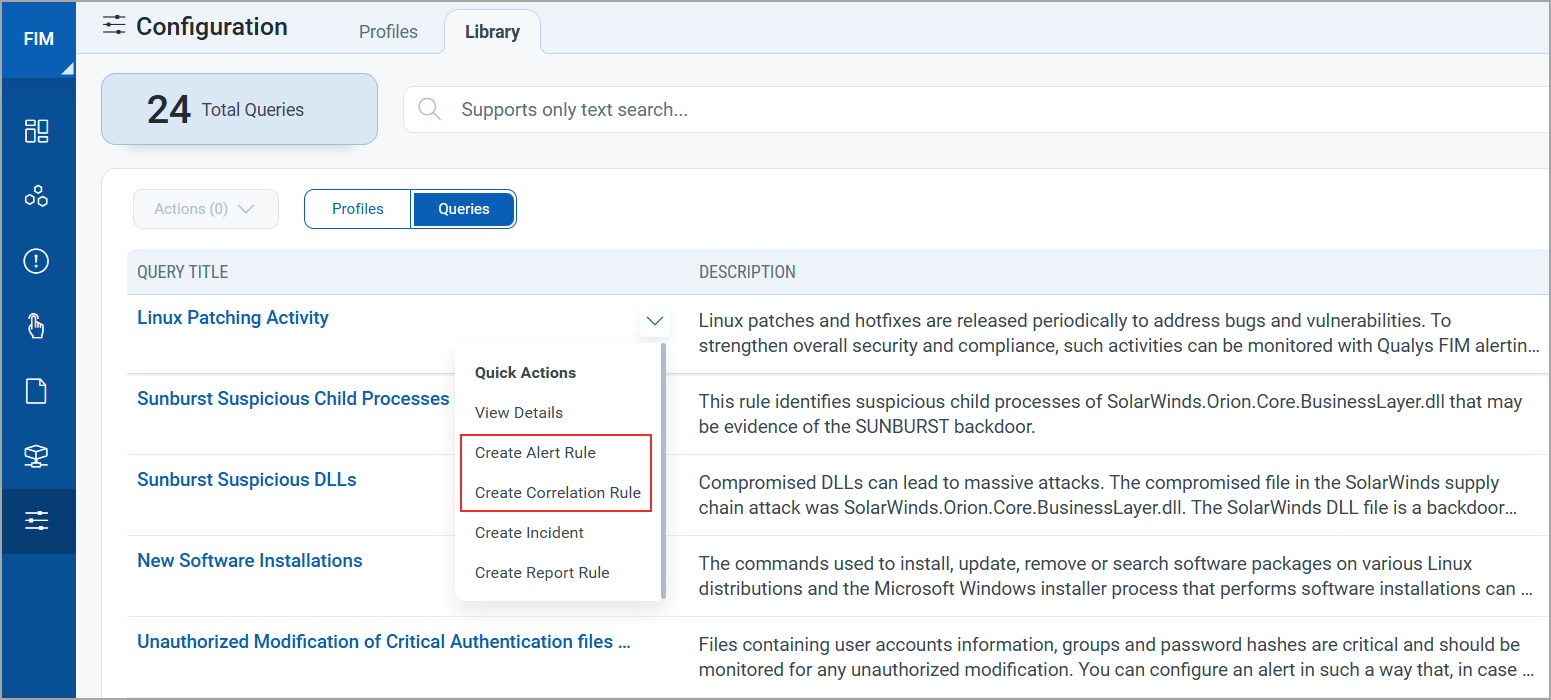Open the document icon in sidebar
This screenshot has width=1551, height=700.
coord(37,391)
